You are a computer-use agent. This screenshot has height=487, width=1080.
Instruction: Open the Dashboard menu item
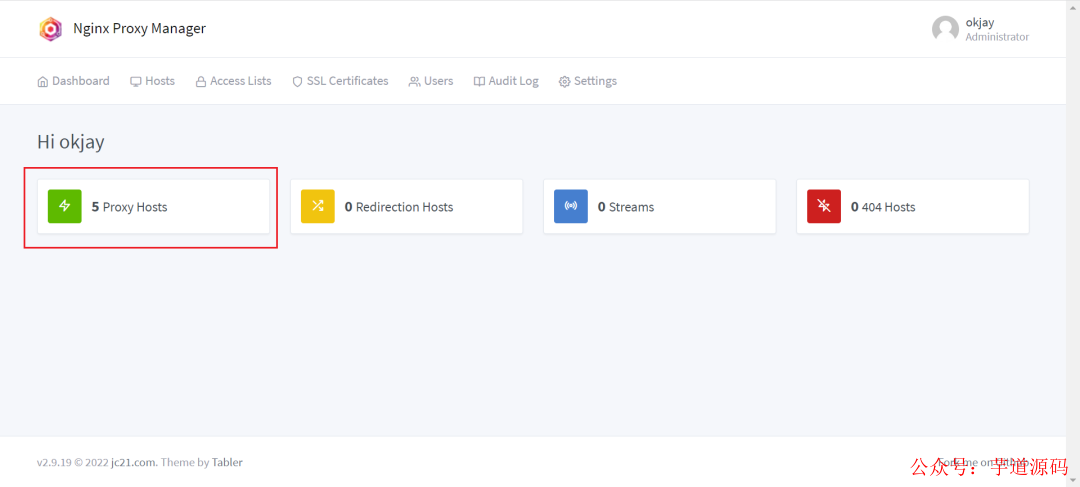pyautogui.click(x=73, y=81)
